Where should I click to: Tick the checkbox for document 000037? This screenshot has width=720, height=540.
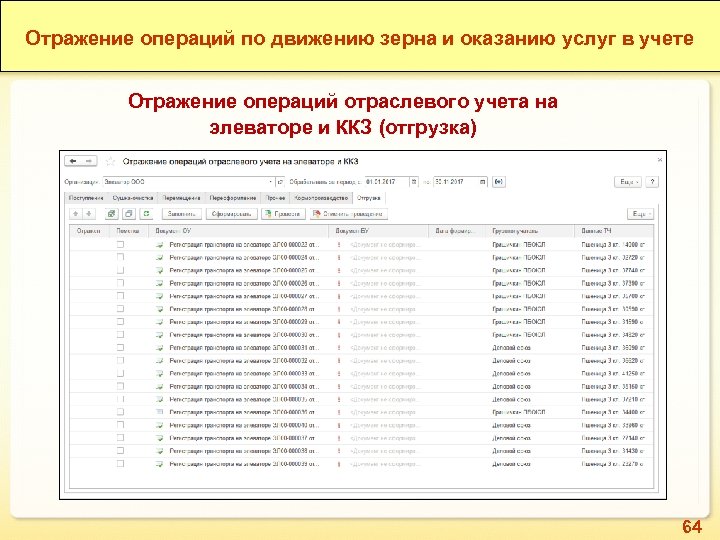[120, 438]
